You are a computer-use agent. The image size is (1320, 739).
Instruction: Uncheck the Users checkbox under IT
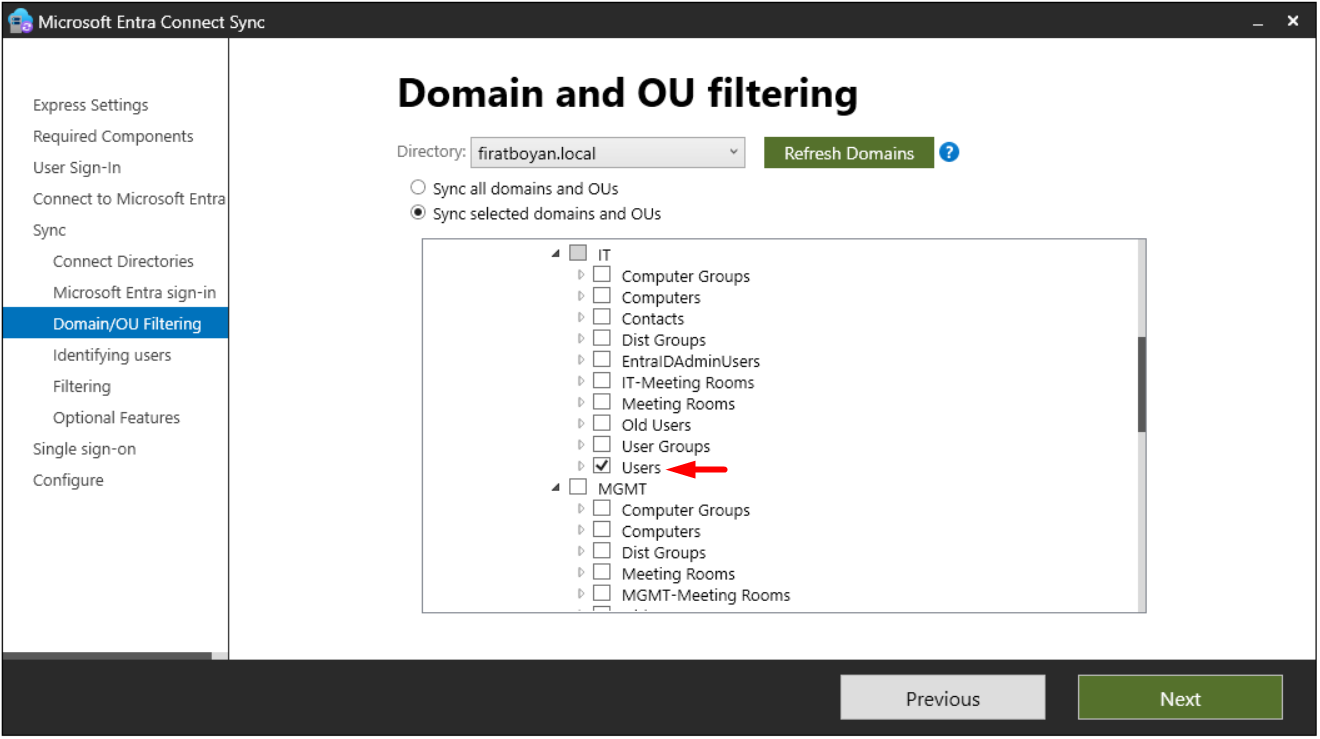click(x=602, y=466)
